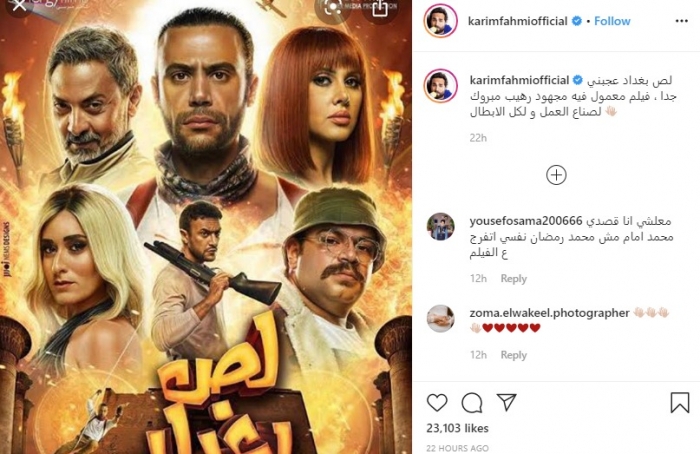Reply to yousefosama200666's comment
Viewport: 700px width, 454px height.
point(513,279)
